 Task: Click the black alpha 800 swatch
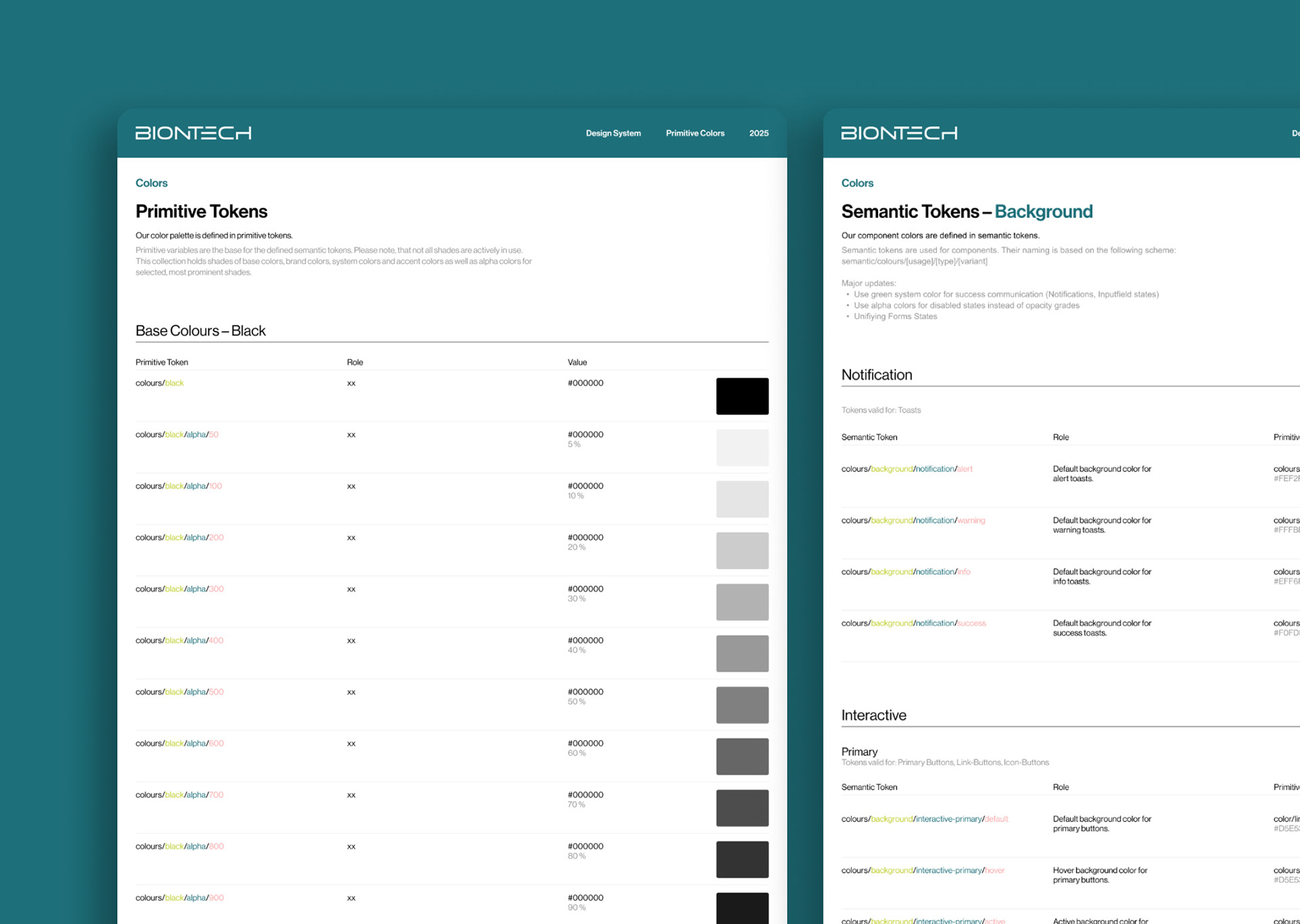point(742,859)
